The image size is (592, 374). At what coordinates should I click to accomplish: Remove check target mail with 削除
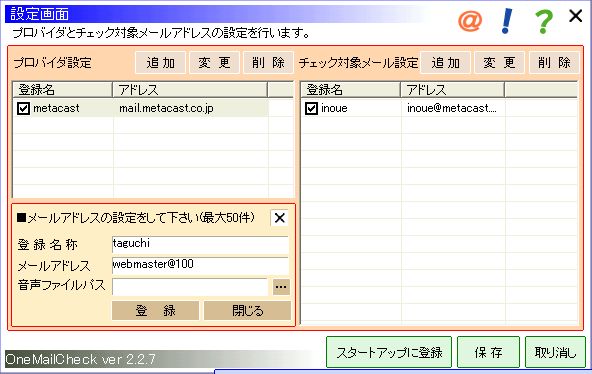coord(554,63)
